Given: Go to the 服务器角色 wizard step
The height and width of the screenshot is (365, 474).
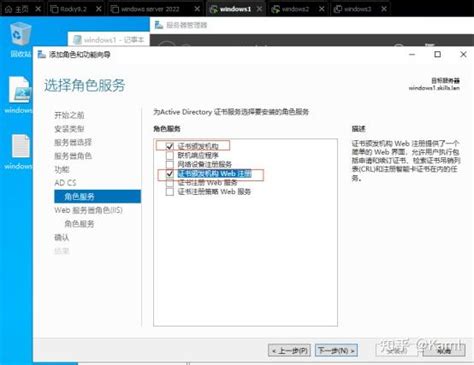Looking at the screenshot, I should [73, 156].
